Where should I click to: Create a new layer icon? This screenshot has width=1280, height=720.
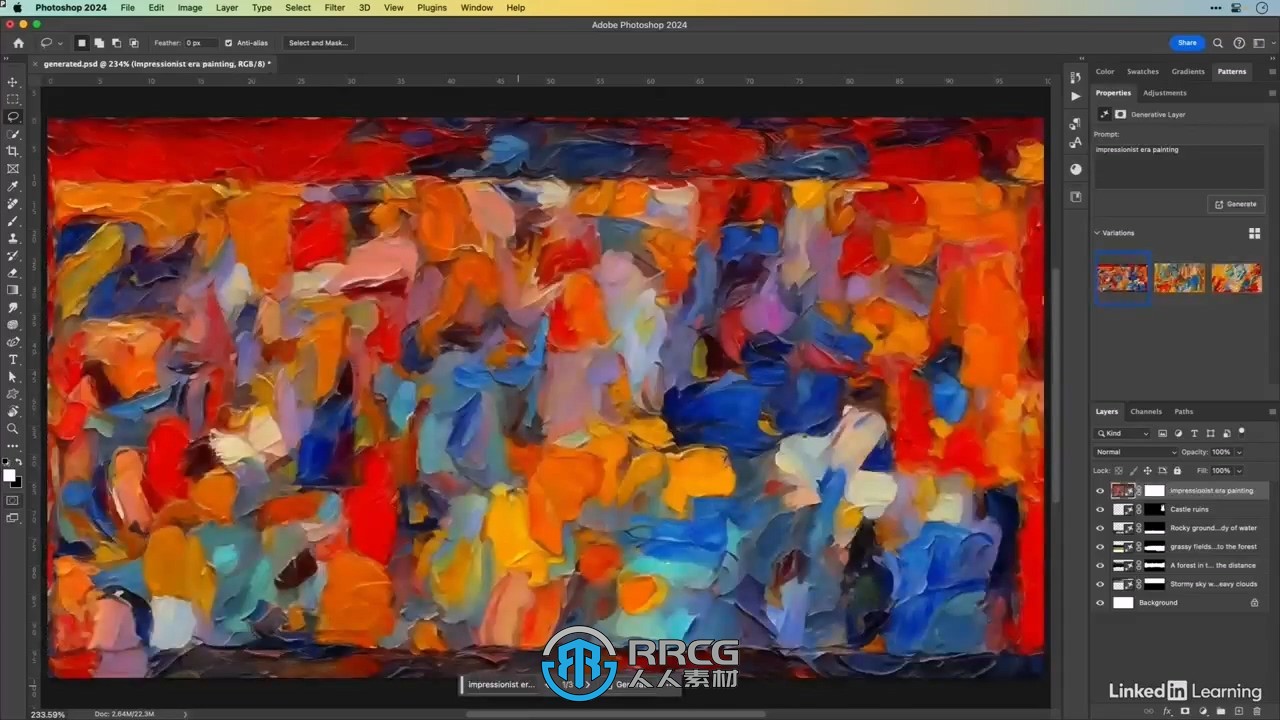(x=1238, y=711)
